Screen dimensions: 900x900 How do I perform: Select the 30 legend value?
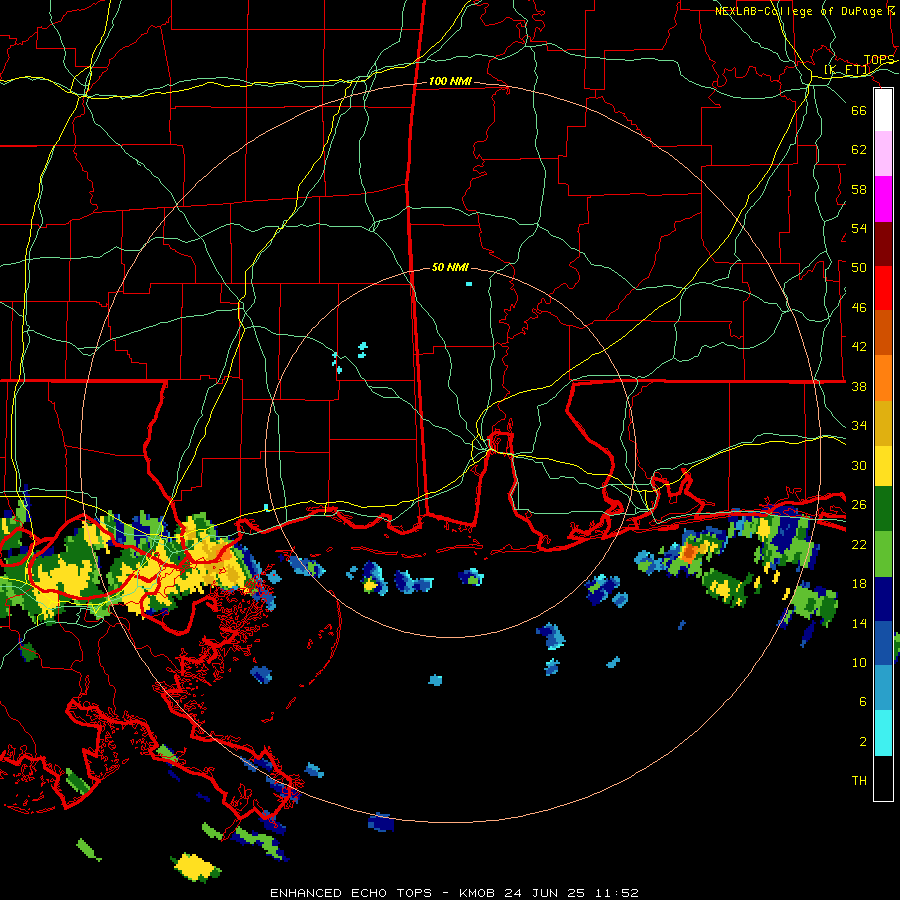pos(859,465)
